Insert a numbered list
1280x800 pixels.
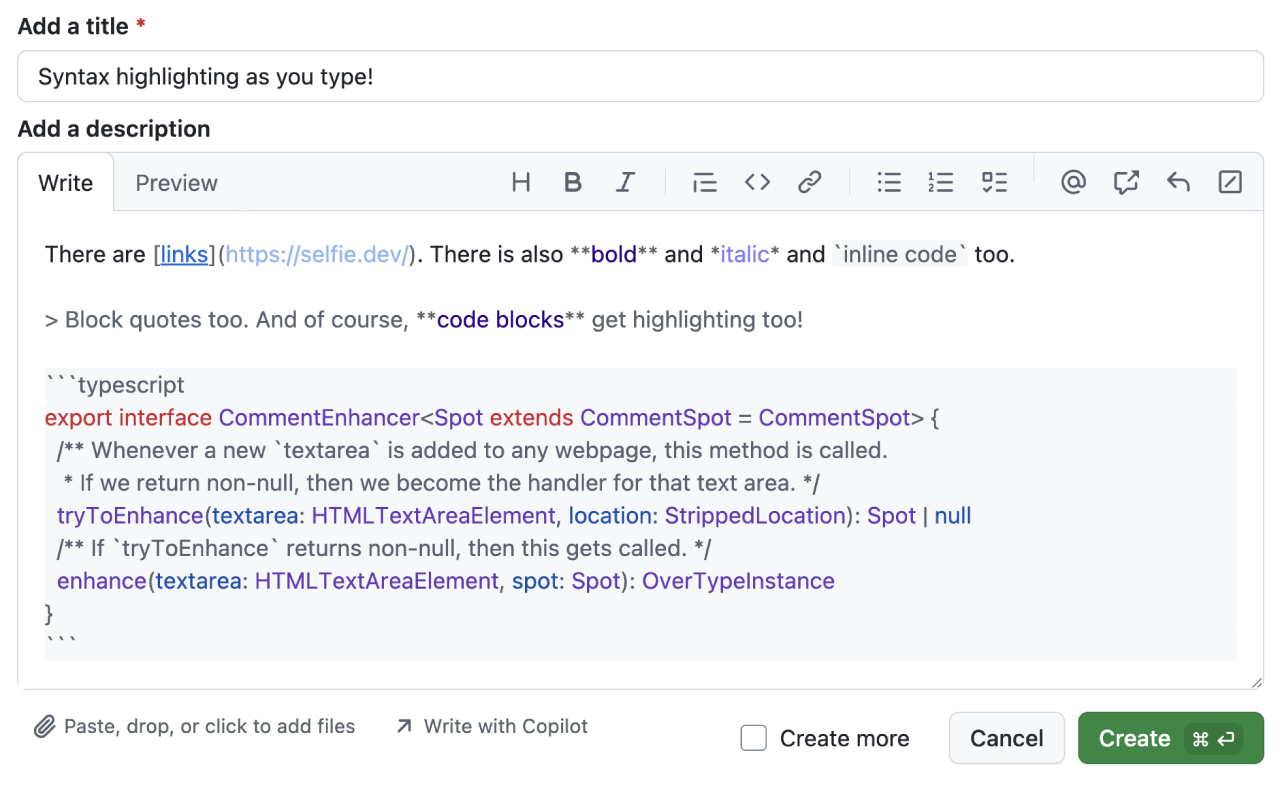pyautogui.click(x=941, y=182)
